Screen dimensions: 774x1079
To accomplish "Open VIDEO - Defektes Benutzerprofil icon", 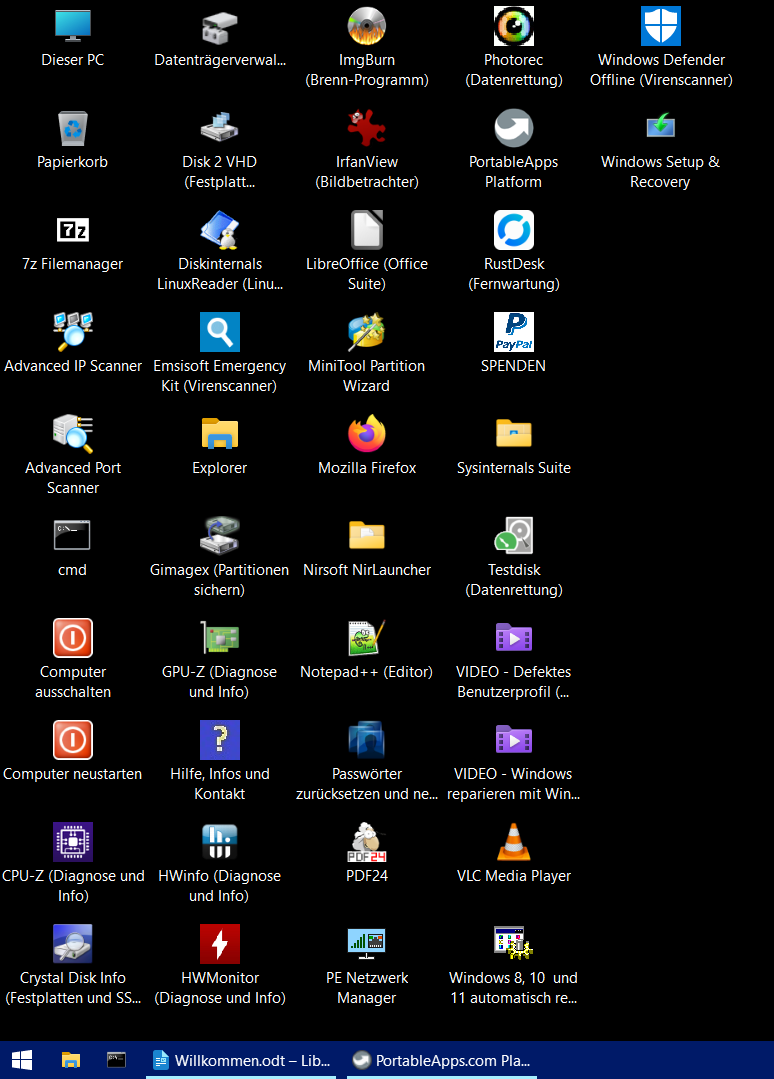I will point(514,637).
